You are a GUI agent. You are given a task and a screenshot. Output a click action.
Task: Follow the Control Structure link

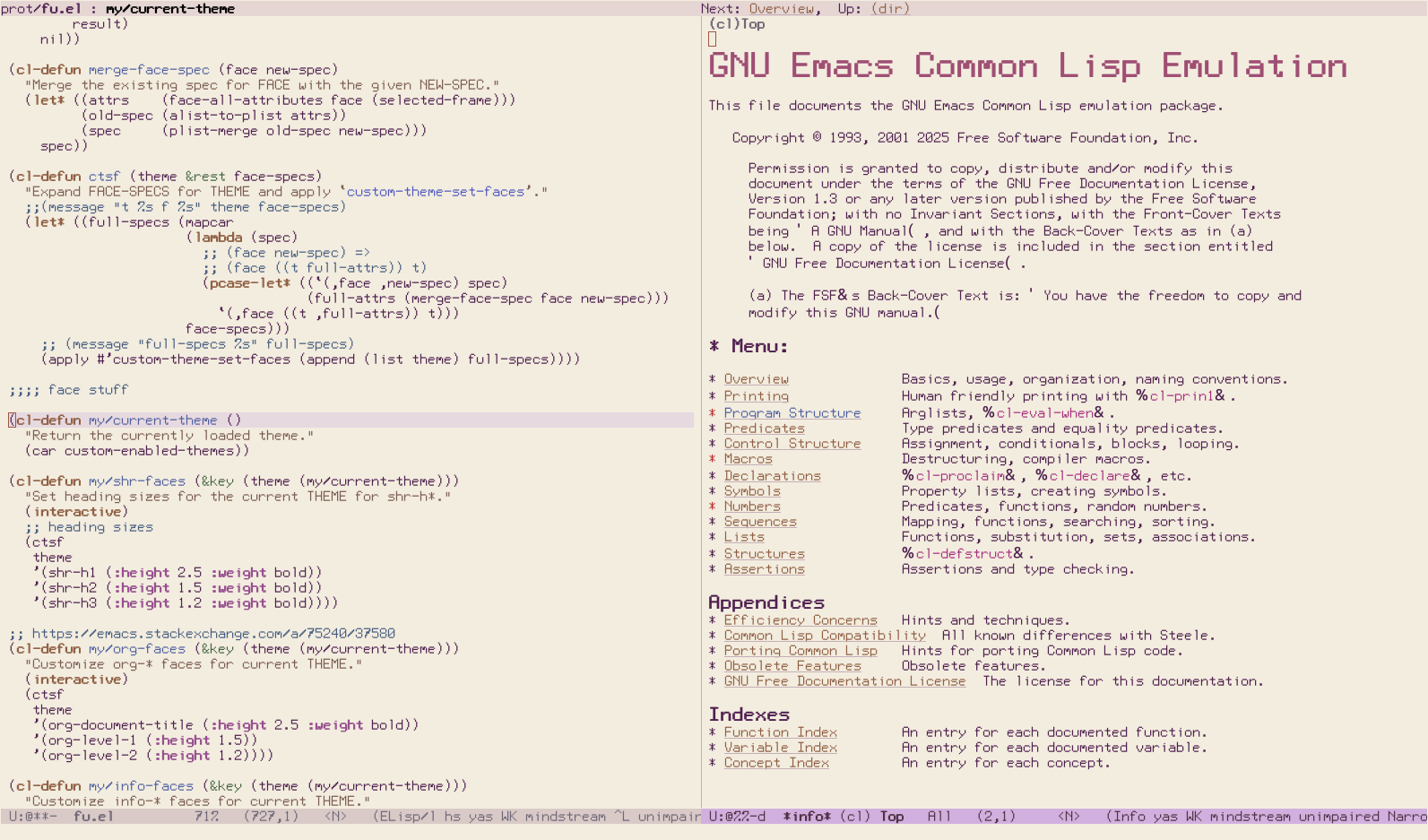click(792, 443)
